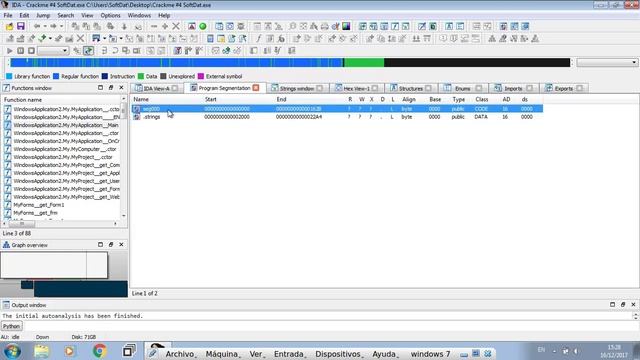640x360 pixels.
Task: Switch to the IDA View-A tab
Action: pos(156,88)
